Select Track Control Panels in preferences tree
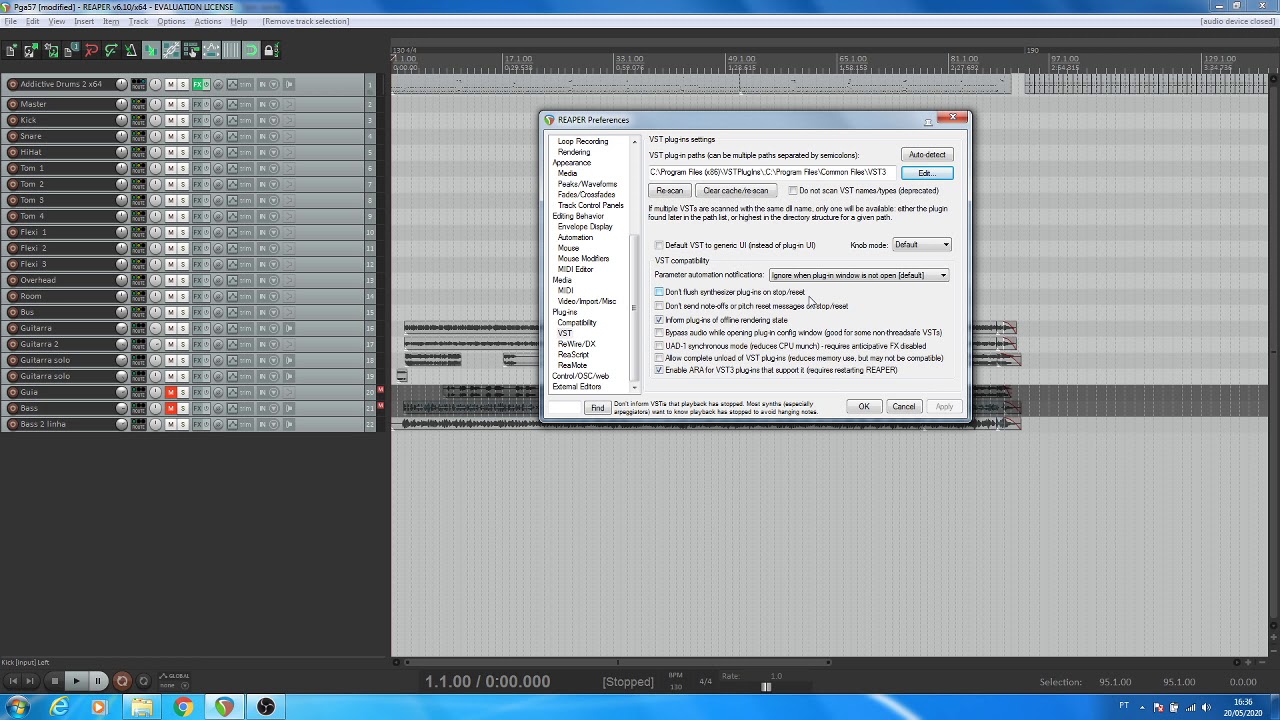 pyautogui.click(x=590, y=205)
